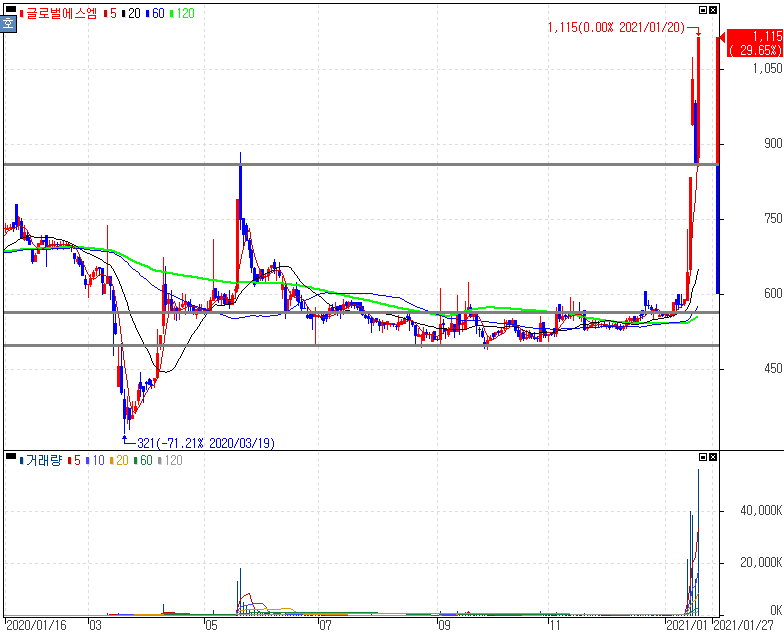Viewport: 784px width, 633px height.
Task: Click the 2020/01/16 start date label
Action: click(x=36, y=626)
